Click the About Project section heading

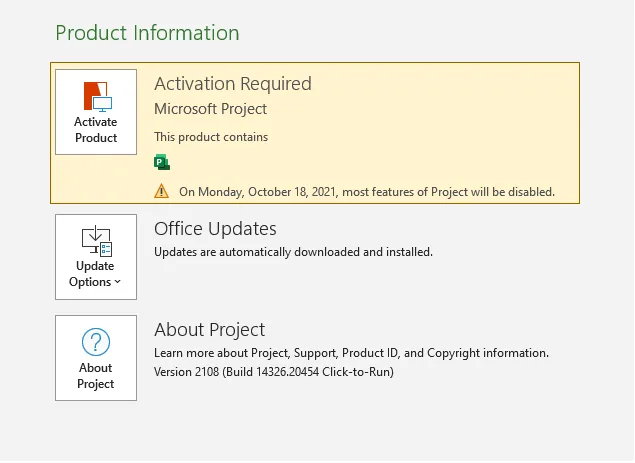tap(209, 330)
